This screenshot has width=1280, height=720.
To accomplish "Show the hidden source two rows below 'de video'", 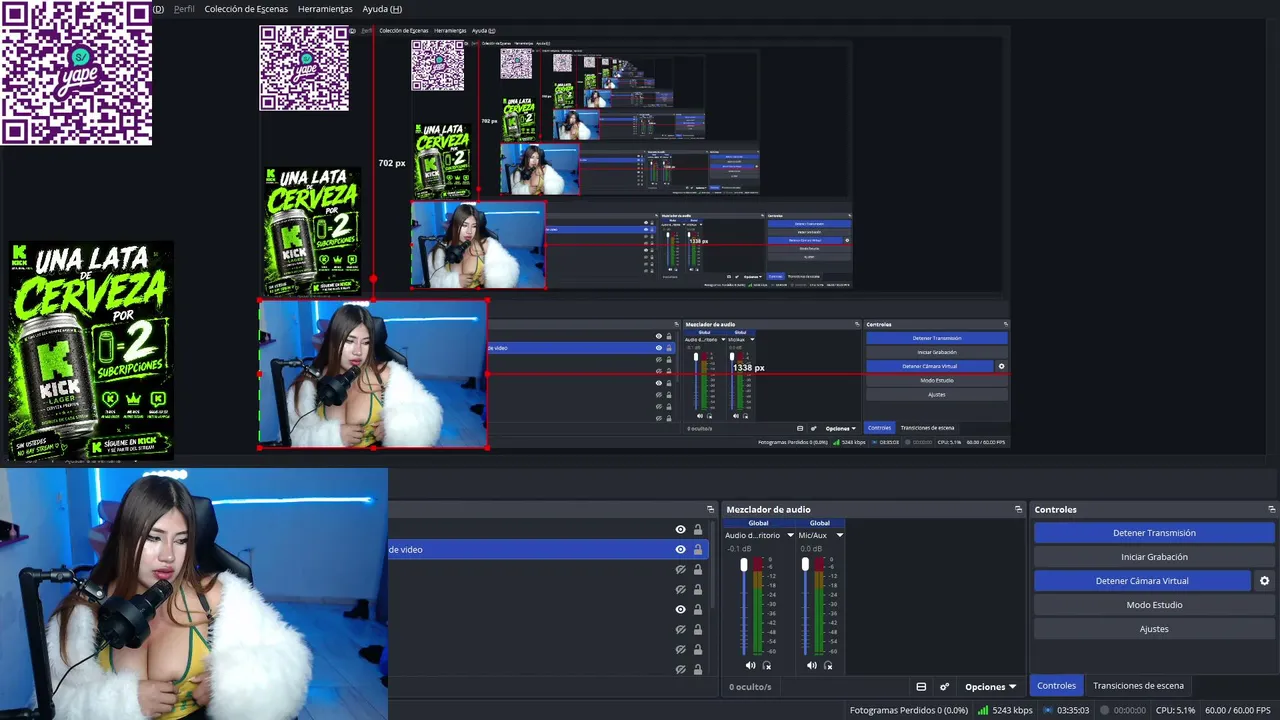I will click(x=680, y=590).
